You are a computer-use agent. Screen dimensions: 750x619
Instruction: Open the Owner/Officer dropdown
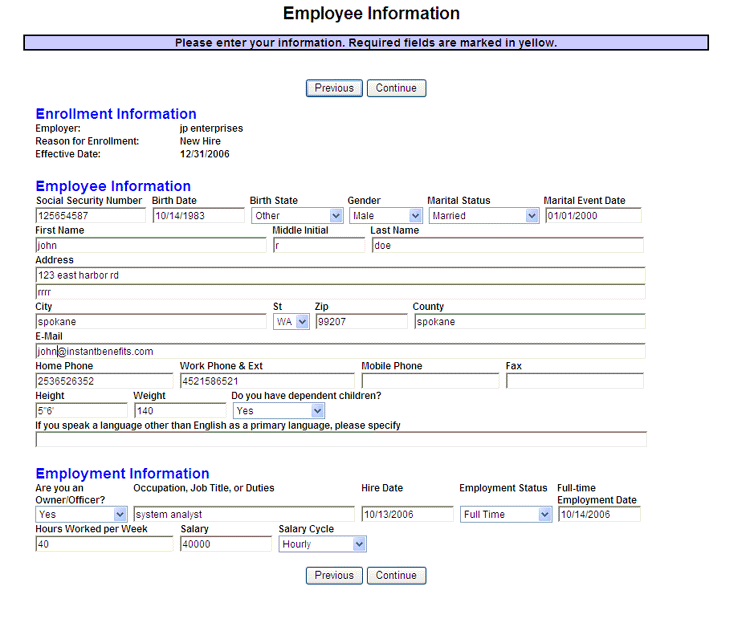81,514
